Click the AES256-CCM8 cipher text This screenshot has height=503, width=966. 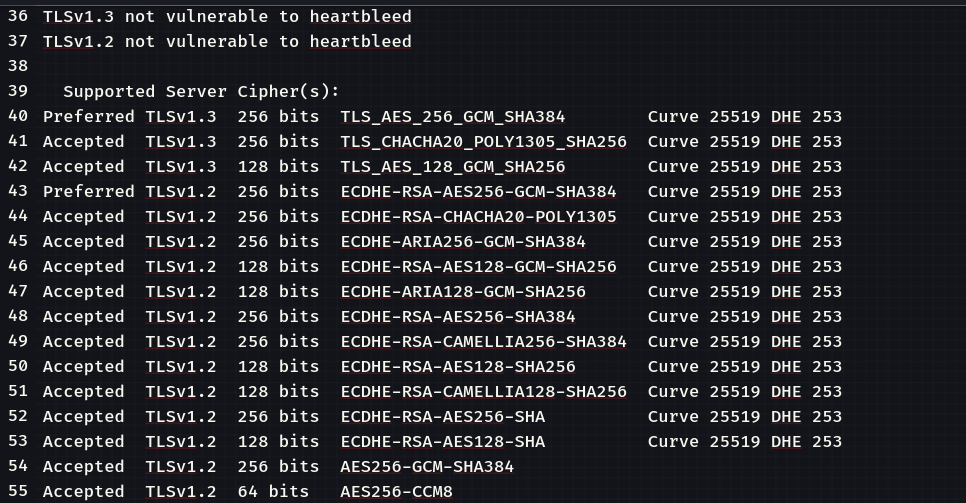(396, 491)
